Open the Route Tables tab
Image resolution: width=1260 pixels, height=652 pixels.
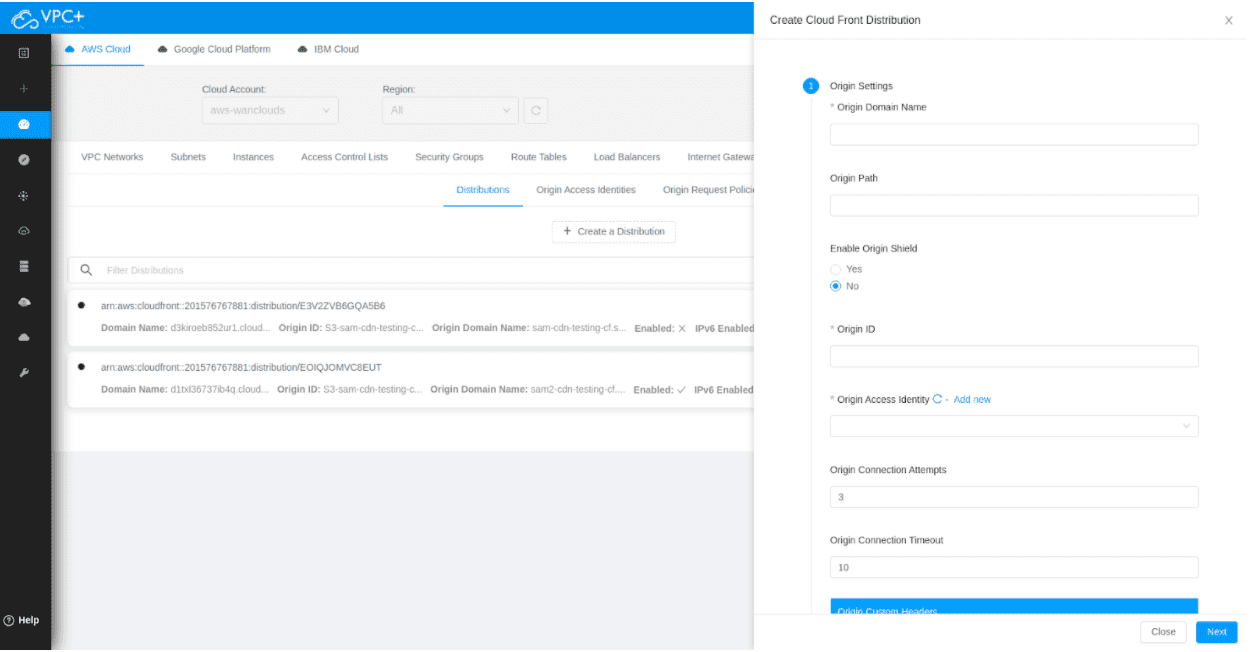tap(538, 157)
